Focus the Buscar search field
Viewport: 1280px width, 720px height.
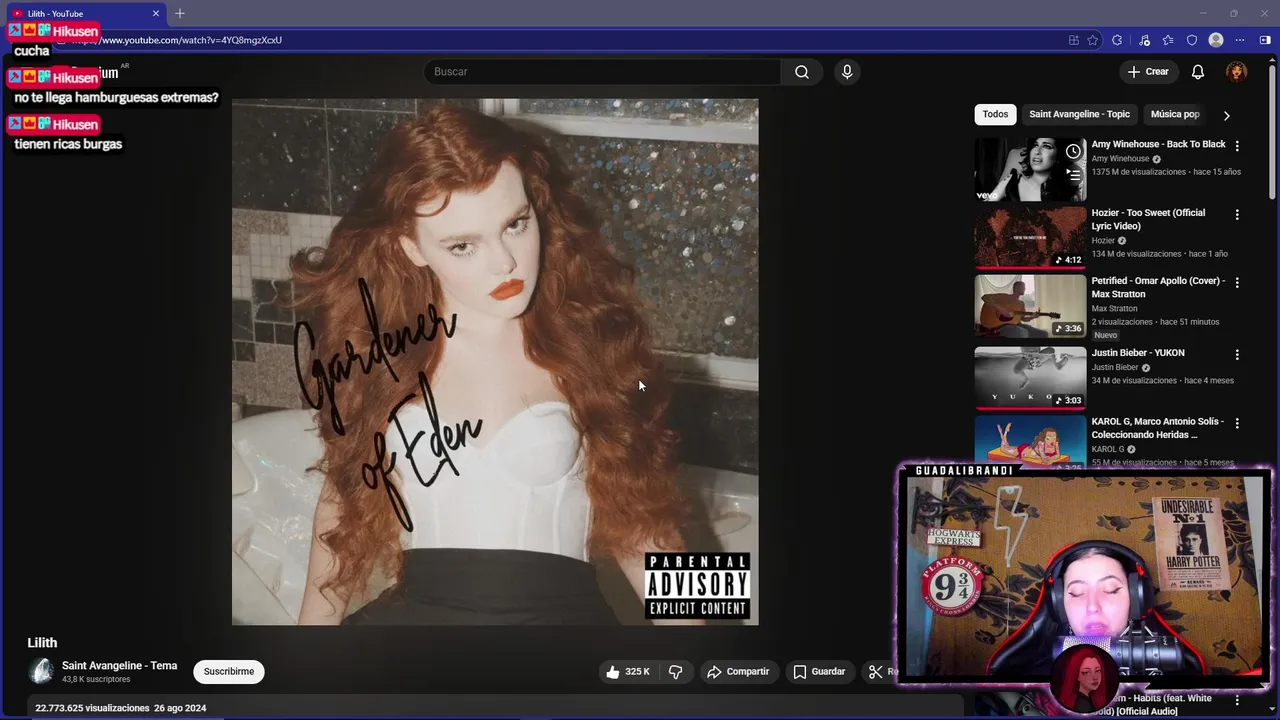[x=603, y=72]
